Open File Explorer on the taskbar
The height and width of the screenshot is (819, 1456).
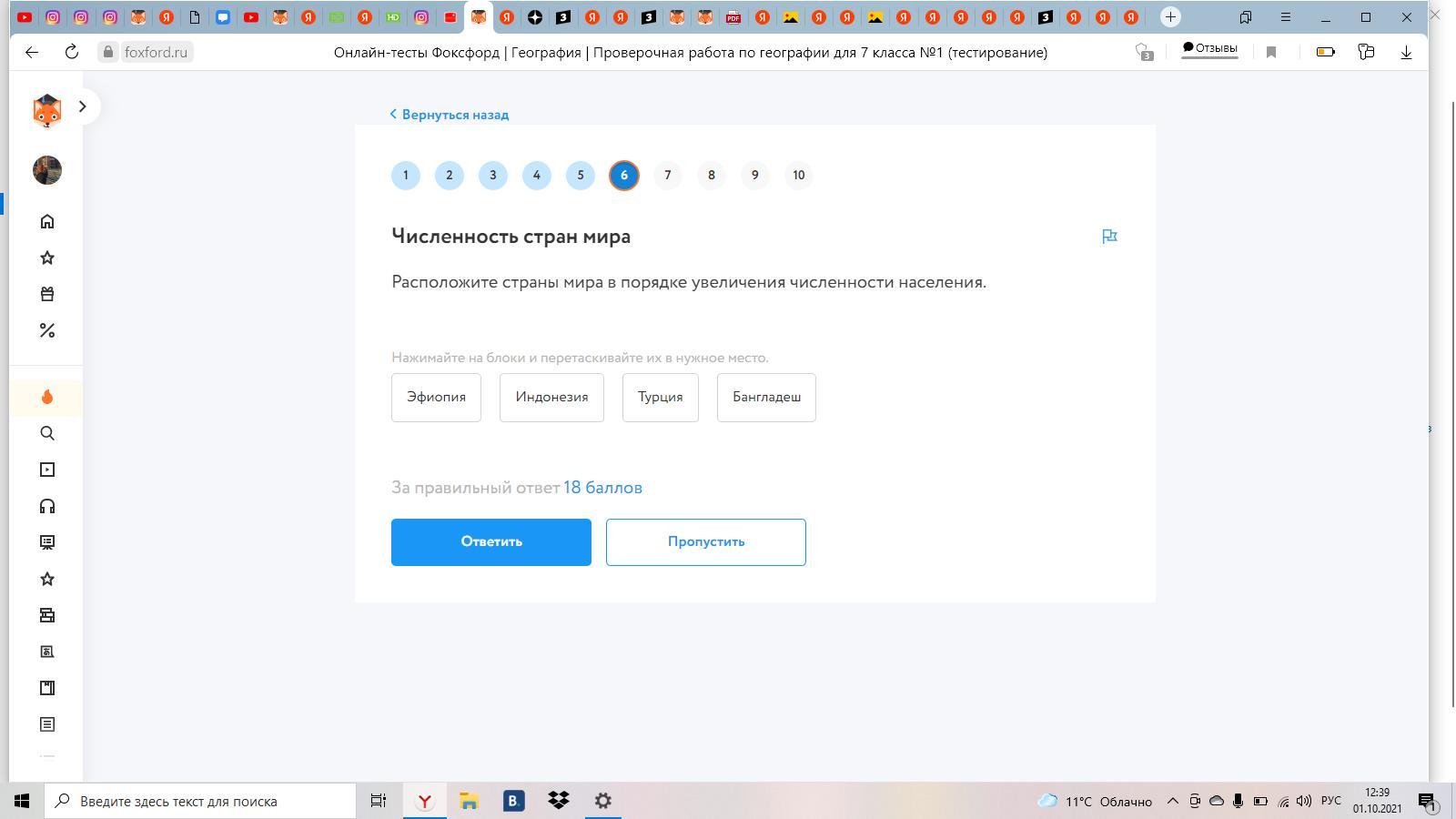coord(469,801)
